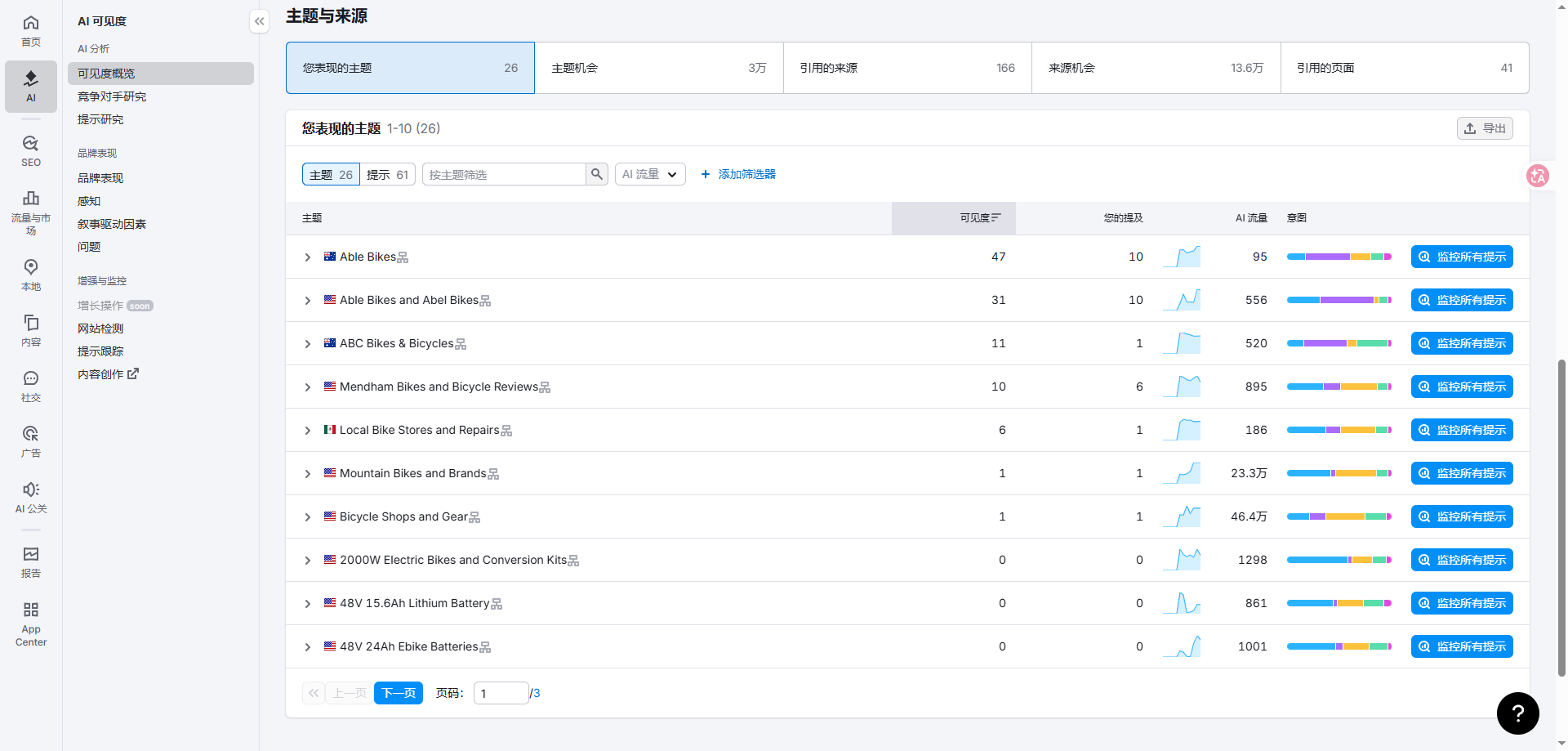This screenshot has width=1568, height=751.
Task: Open the help question mark button
Action: click(1517, 713)
